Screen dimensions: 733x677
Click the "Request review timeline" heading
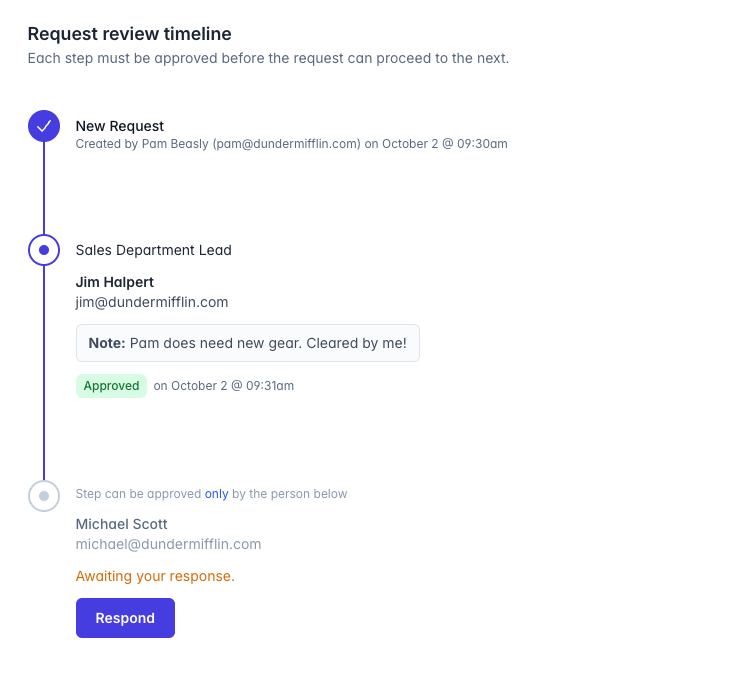[130, 34]
